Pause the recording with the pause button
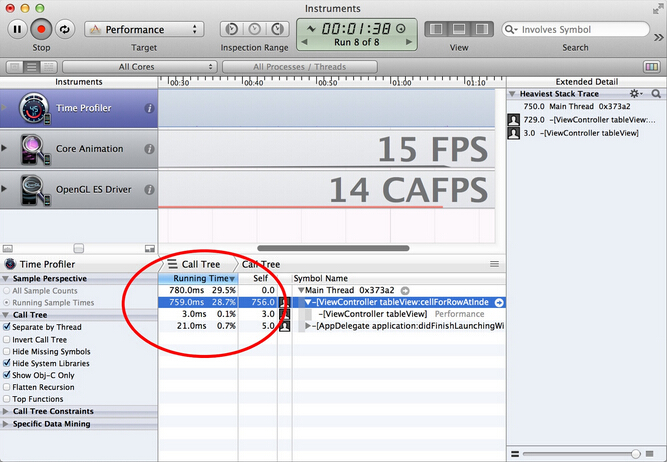The height and width of the screenshot is (462, 667). point(17,30)
